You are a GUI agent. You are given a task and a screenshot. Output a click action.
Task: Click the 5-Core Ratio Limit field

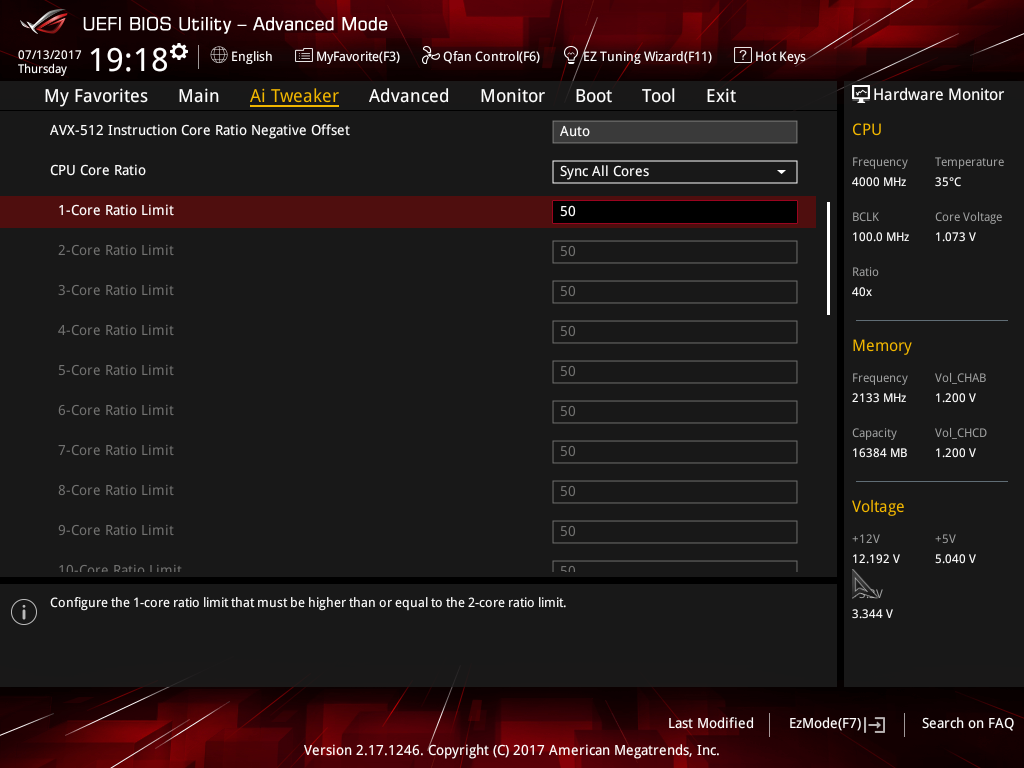coord(675,372)
